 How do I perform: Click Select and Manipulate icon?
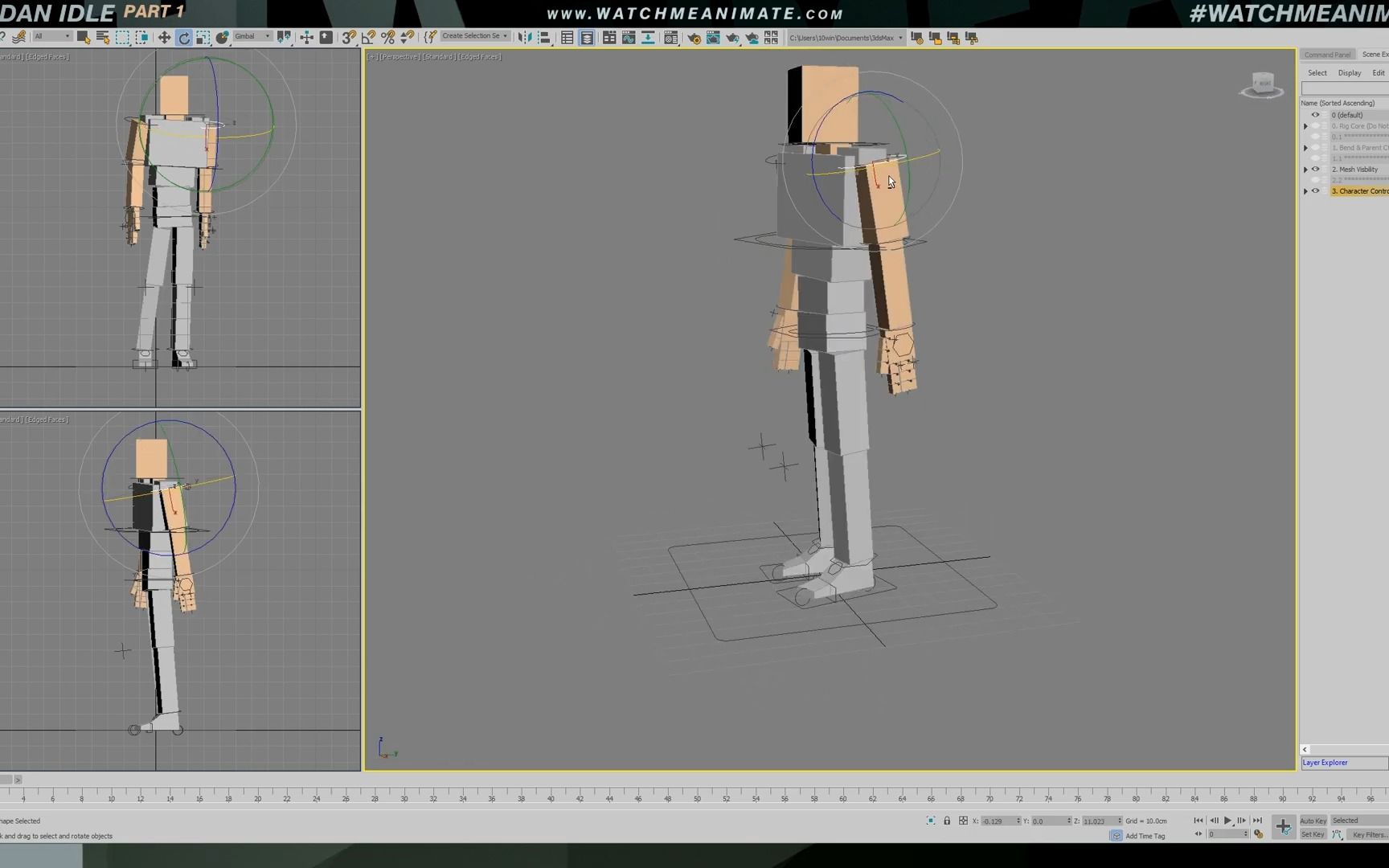coord(306,37)
